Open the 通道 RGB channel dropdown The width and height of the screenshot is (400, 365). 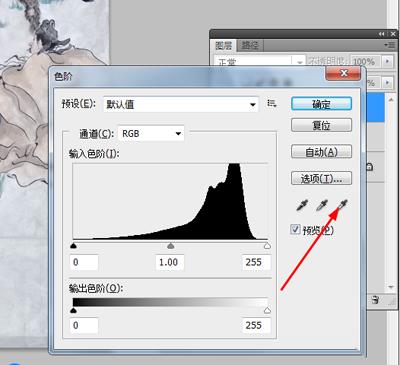point(151,134)
